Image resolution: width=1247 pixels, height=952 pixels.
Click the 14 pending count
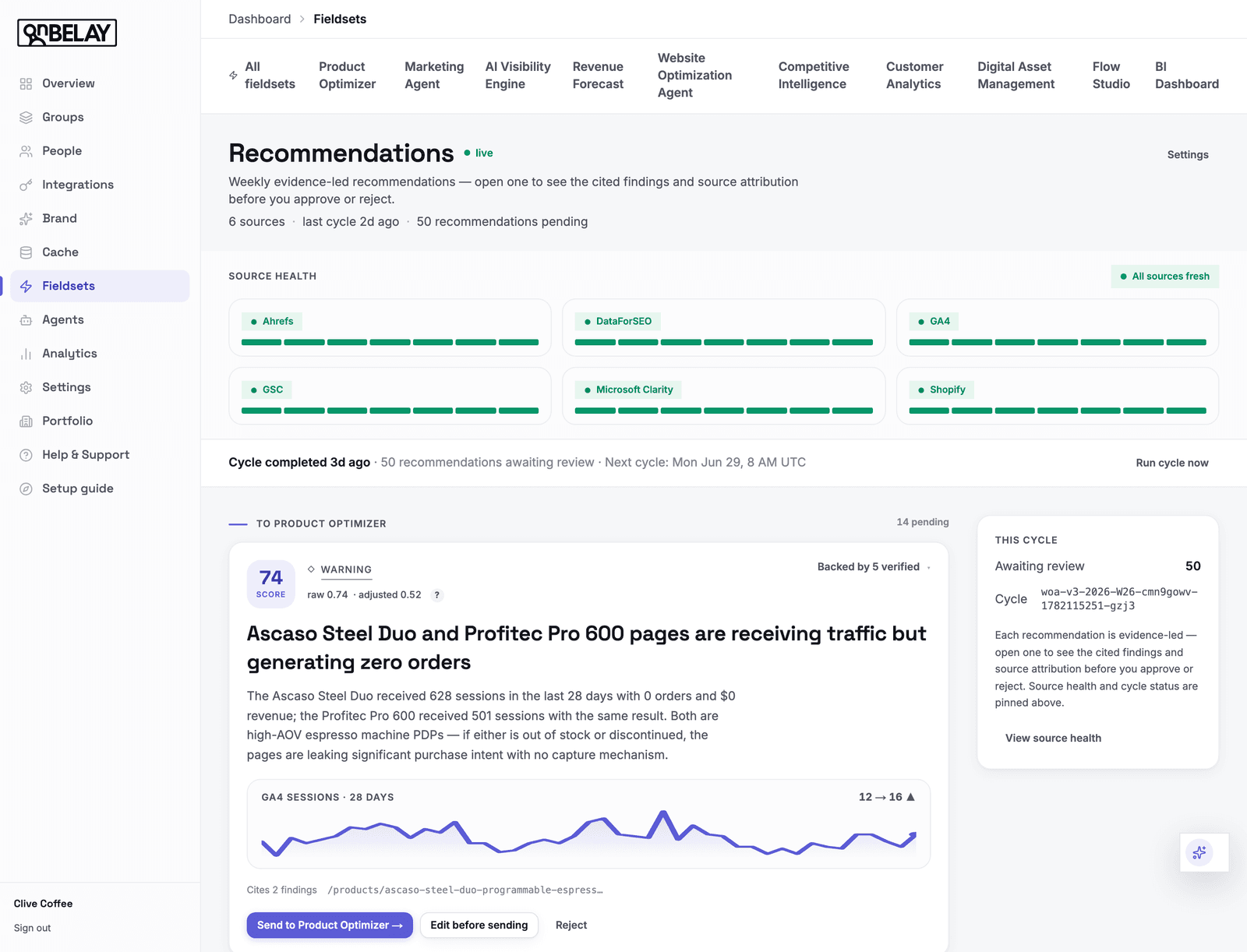(923, 522)
